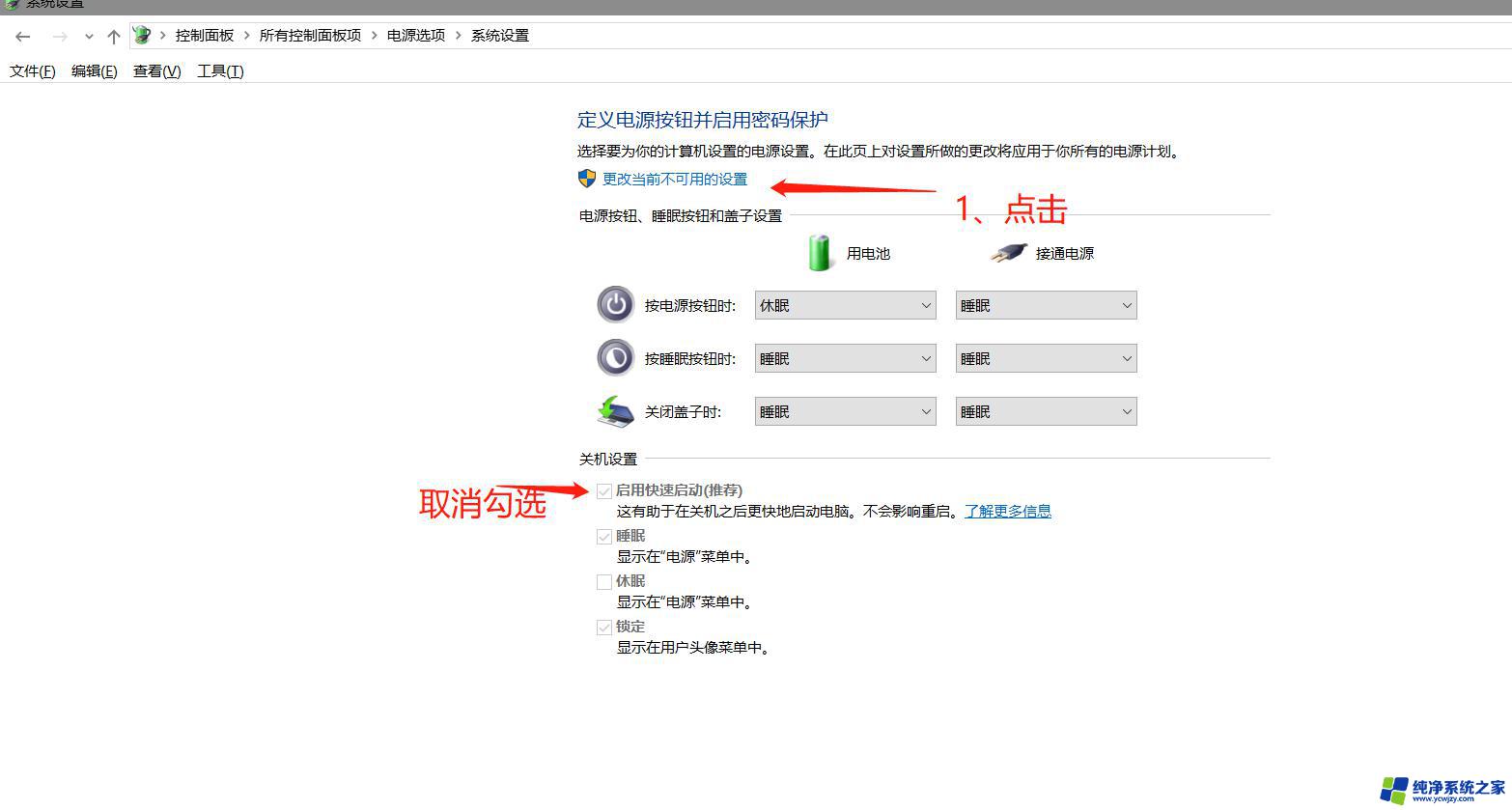Click the 用电池 column label
The width and height of the screenshot is (1512, 810).
click(x=868, y=254)
